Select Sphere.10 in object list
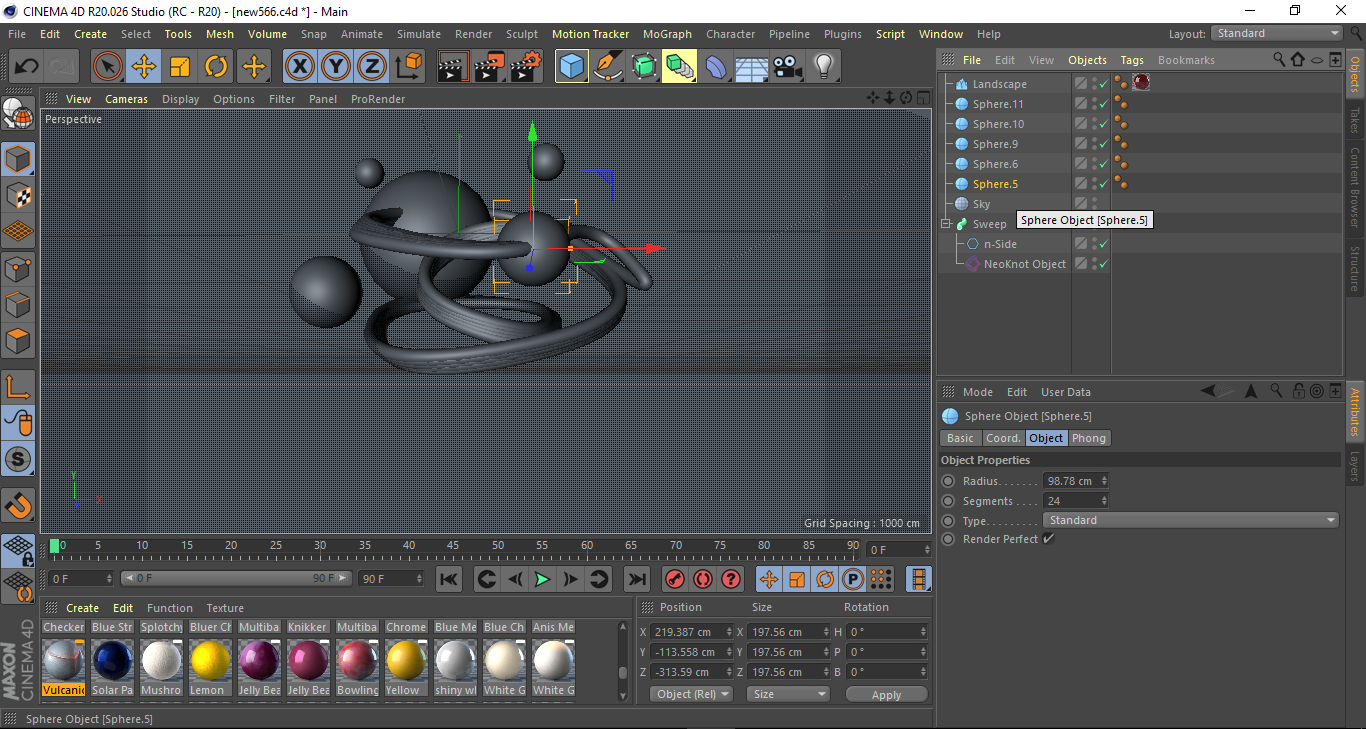The width and height of the screenshot is (1366, 729). click(998, 124)
